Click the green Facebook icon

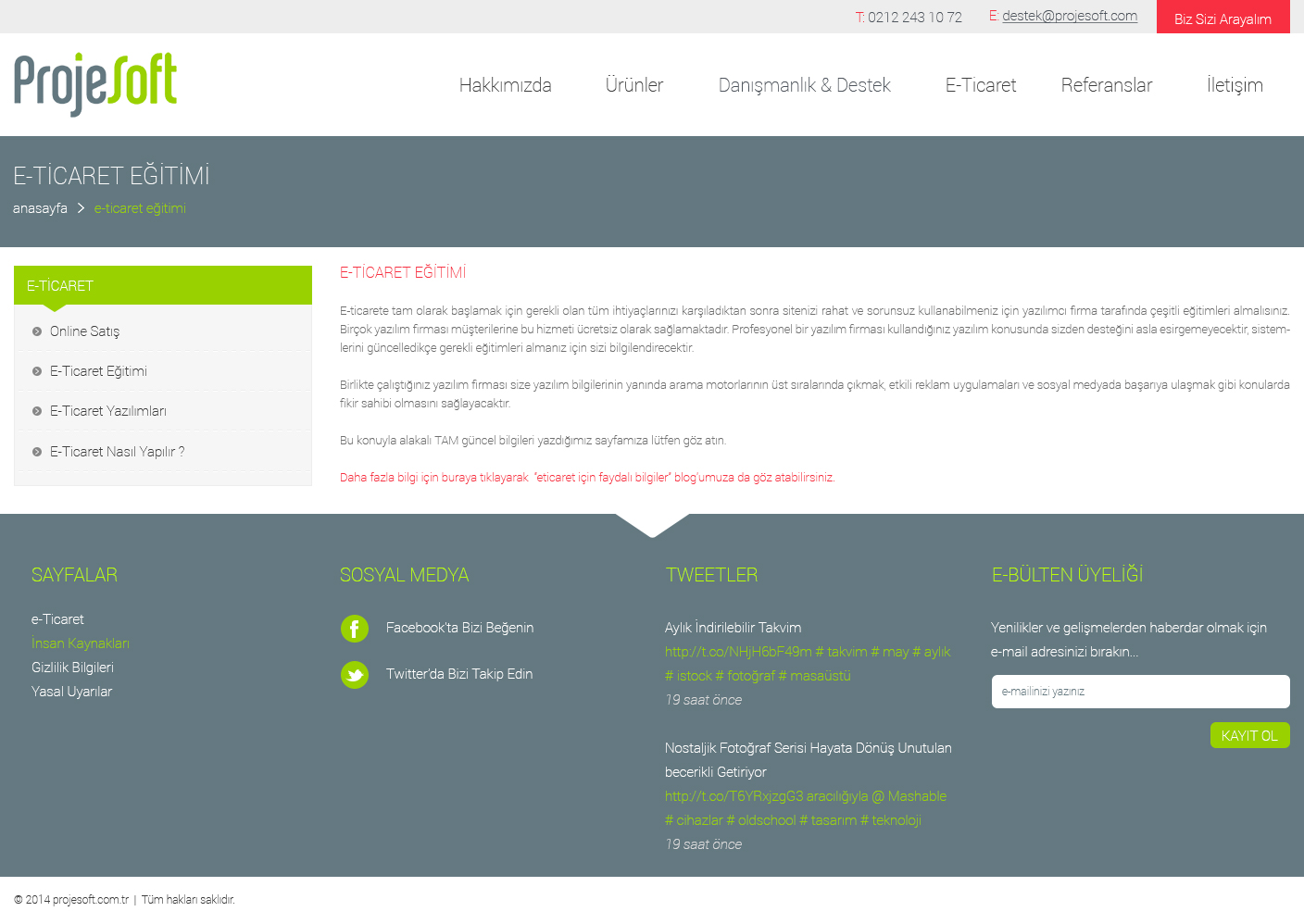354,629
